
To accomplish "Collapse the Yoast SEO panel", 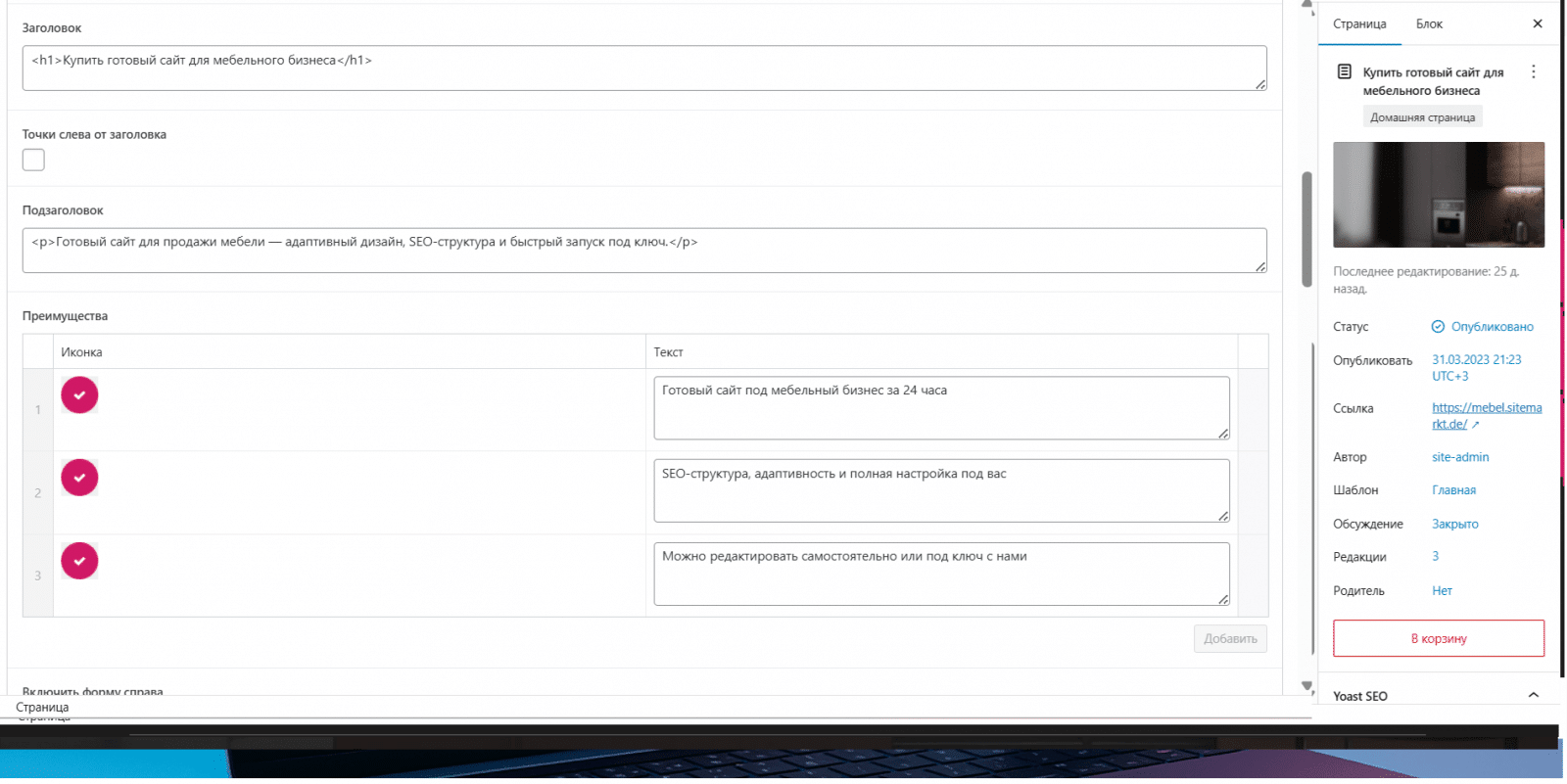I will coord(1533,696).
